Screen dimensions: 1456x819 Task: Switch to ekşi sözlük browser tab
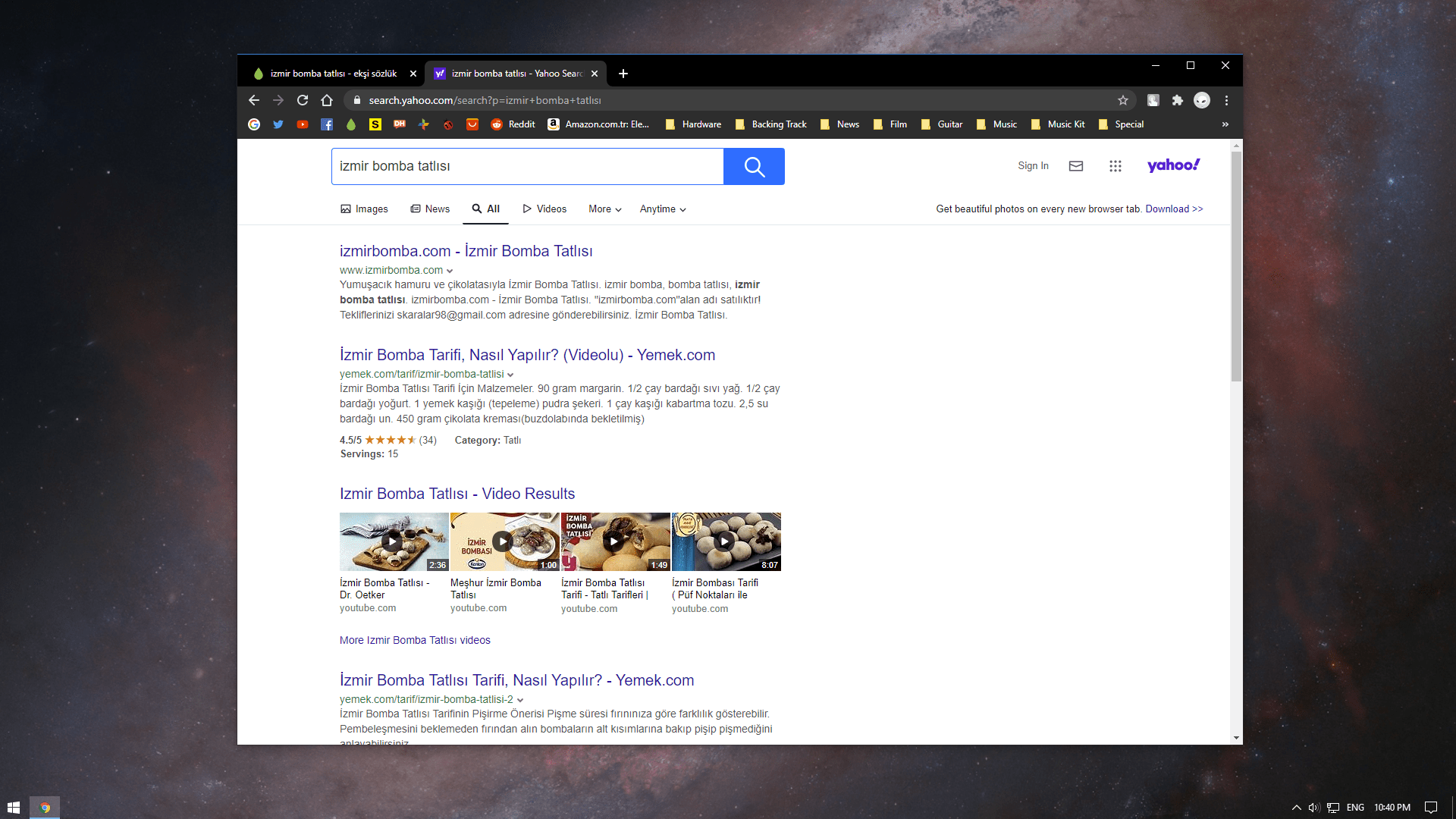click(333, 74)
